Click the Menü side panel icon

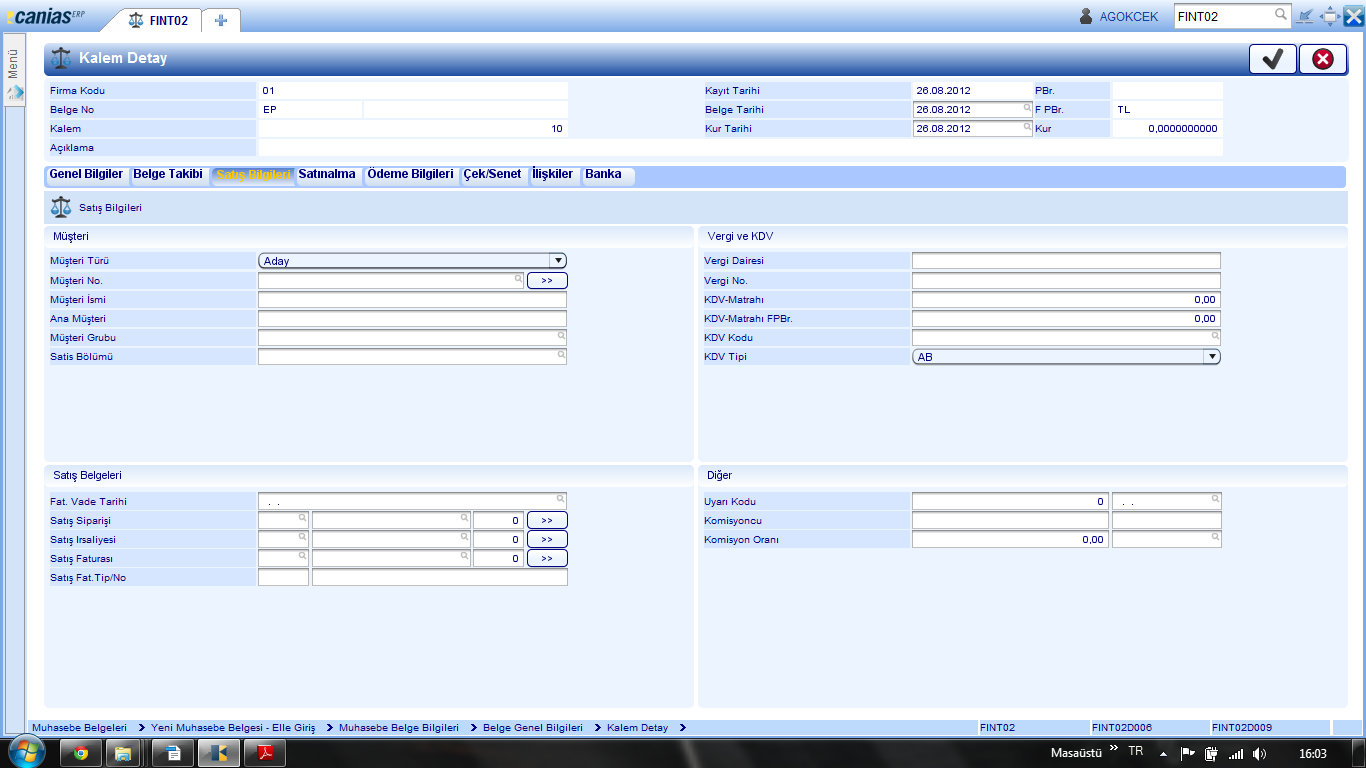pyautogui.click(x=15, y=92)
